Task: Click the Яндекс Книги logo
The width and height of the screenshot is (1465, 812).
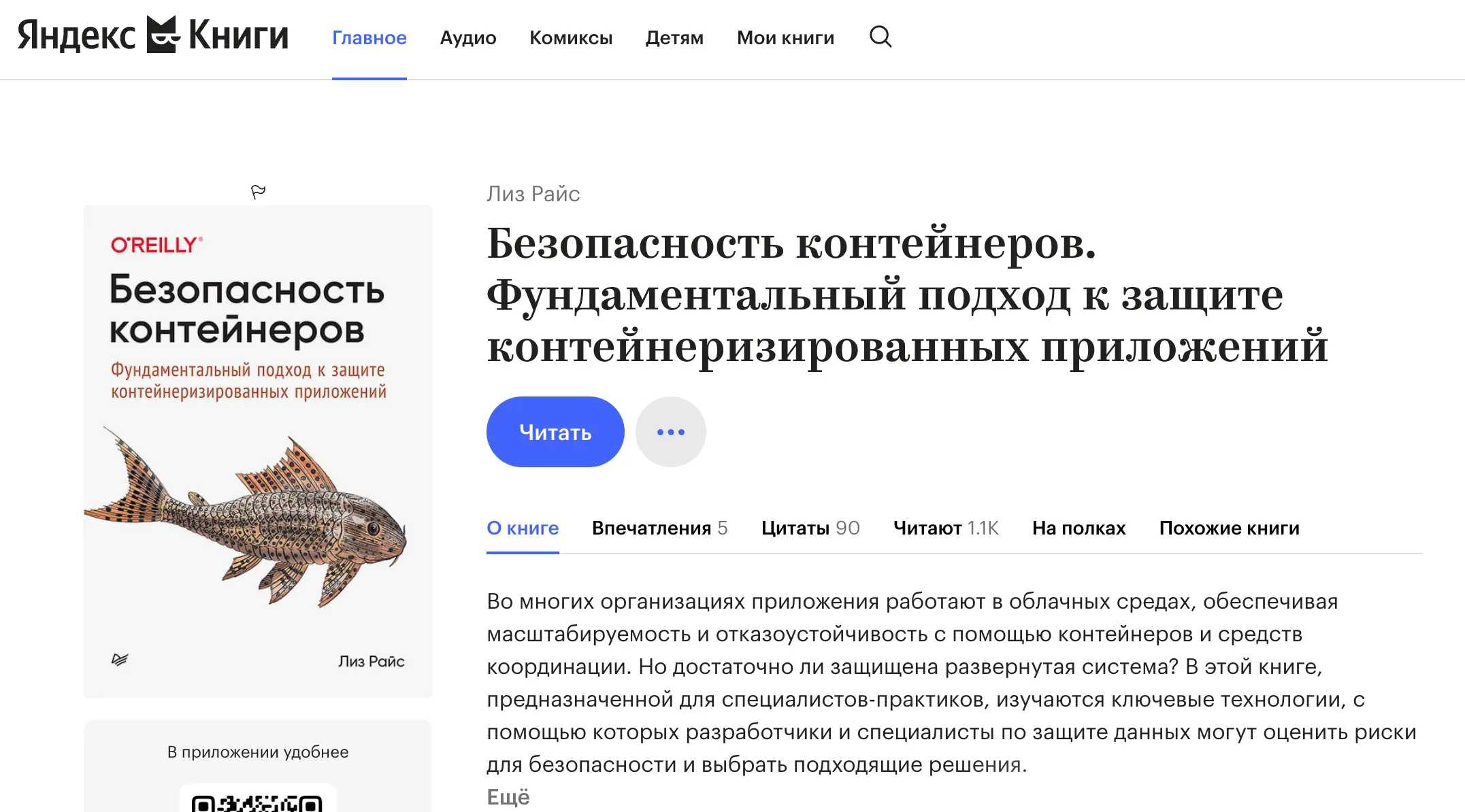Action: pos(153,35)
